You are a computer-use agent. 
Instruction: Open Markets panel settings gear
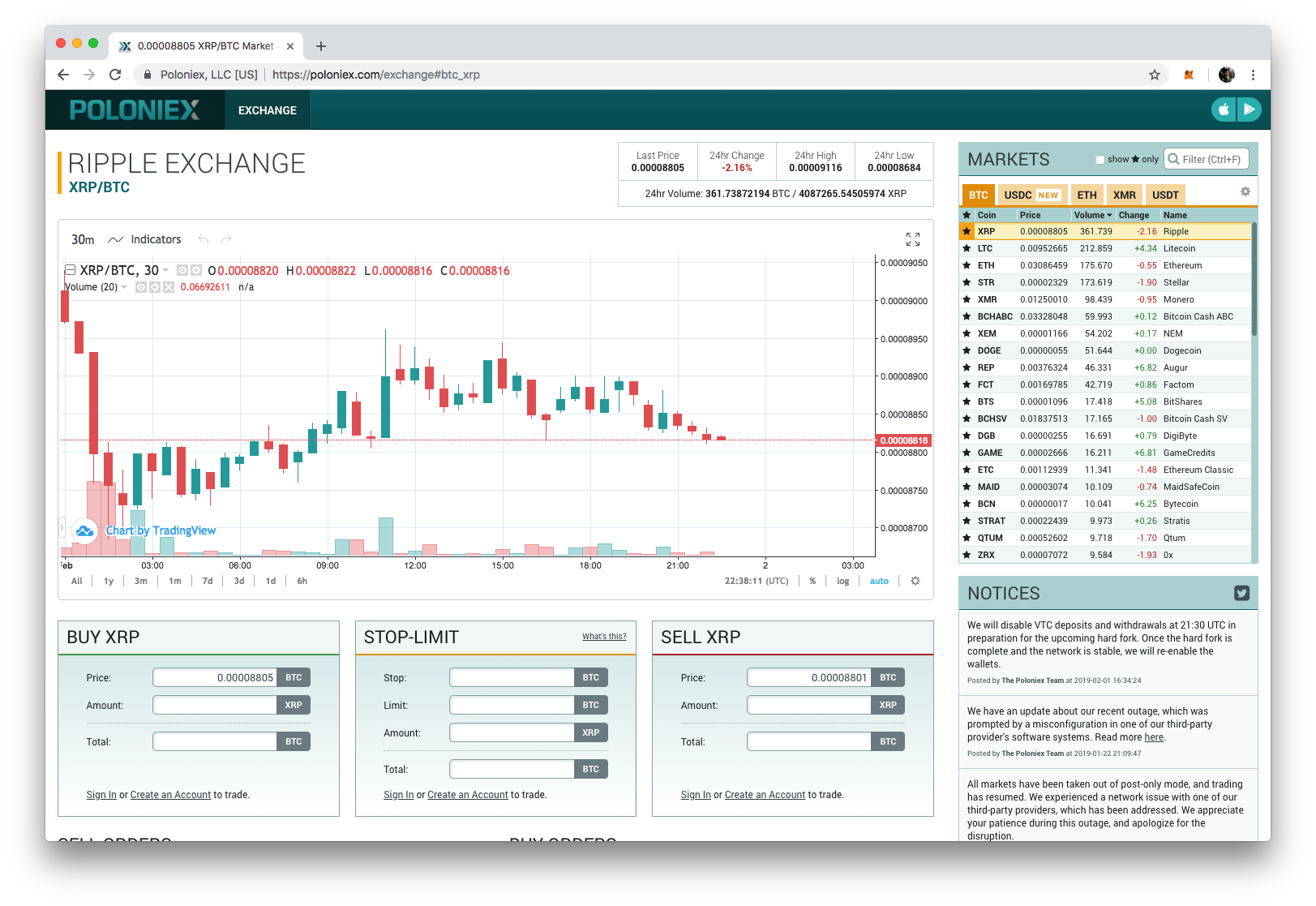tap(1245, 191)
